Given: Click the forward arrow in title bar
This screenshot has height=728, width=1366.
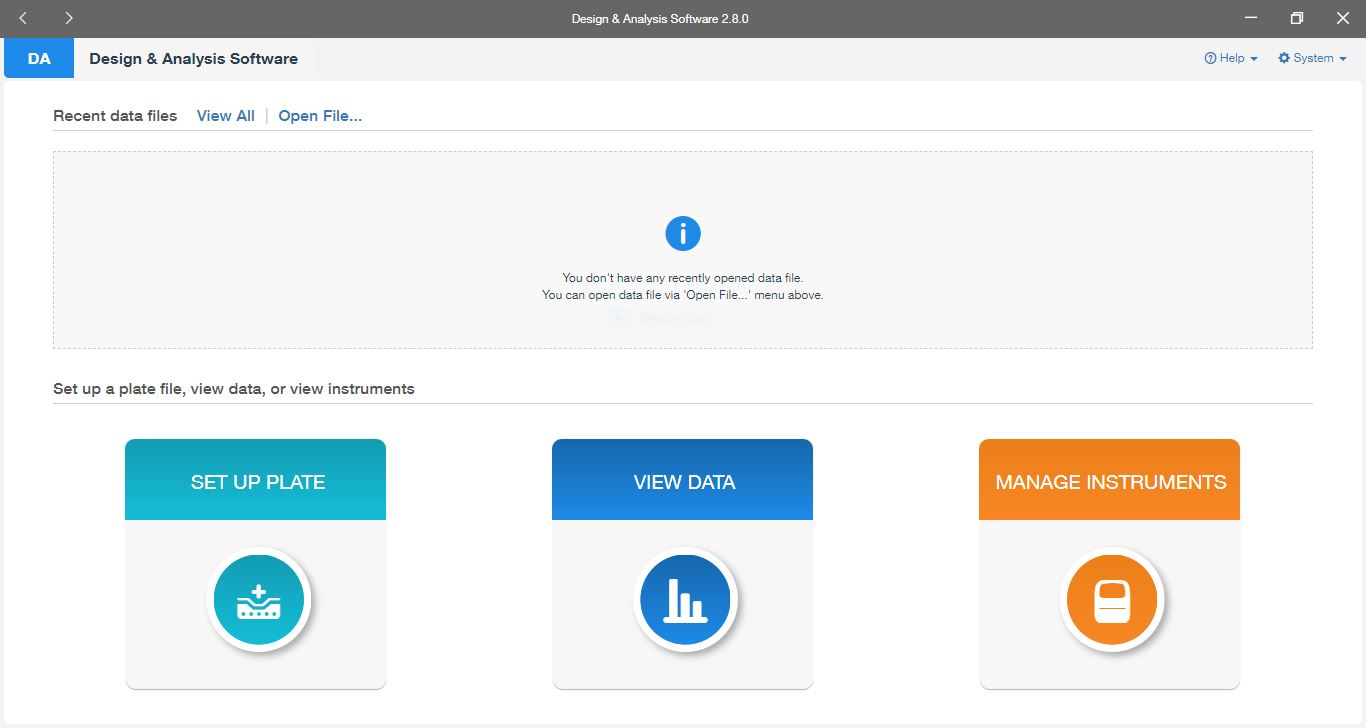Looking at the screenshot, I should (68, 18).
